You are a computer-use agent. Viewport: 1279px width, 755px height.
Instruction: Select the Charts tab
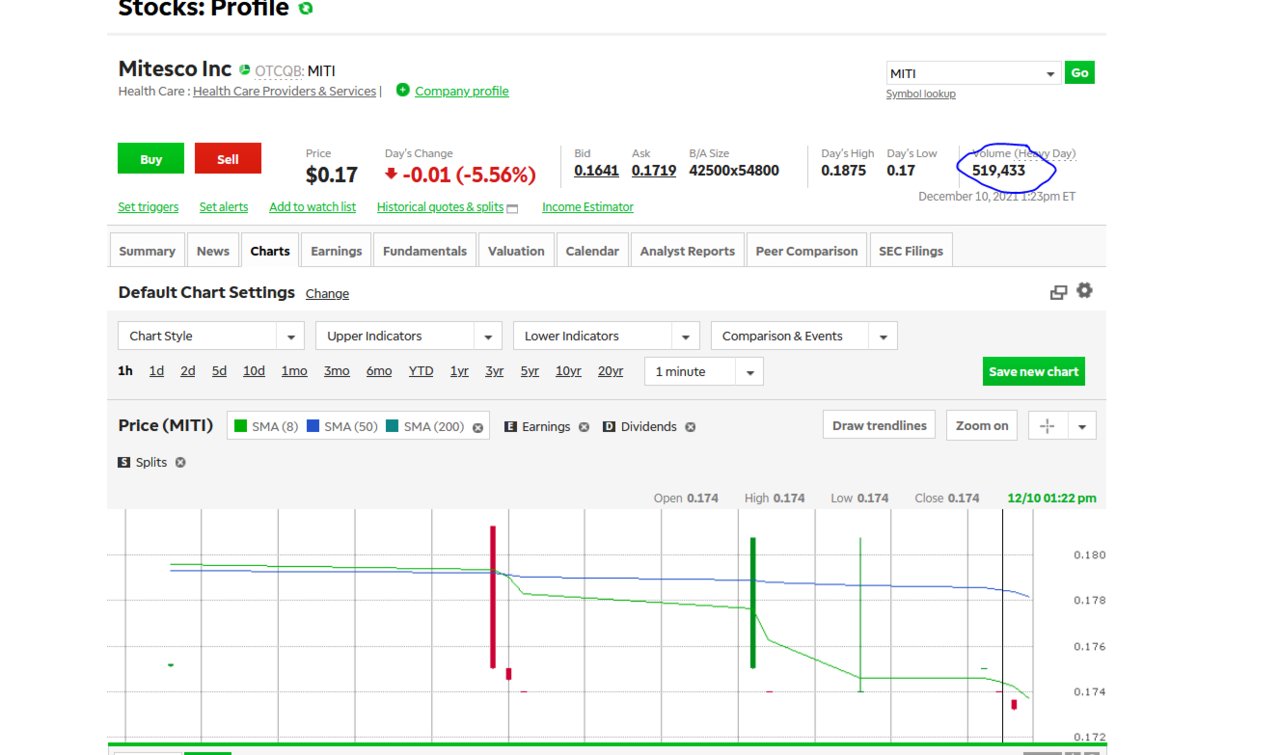point(270,251)
